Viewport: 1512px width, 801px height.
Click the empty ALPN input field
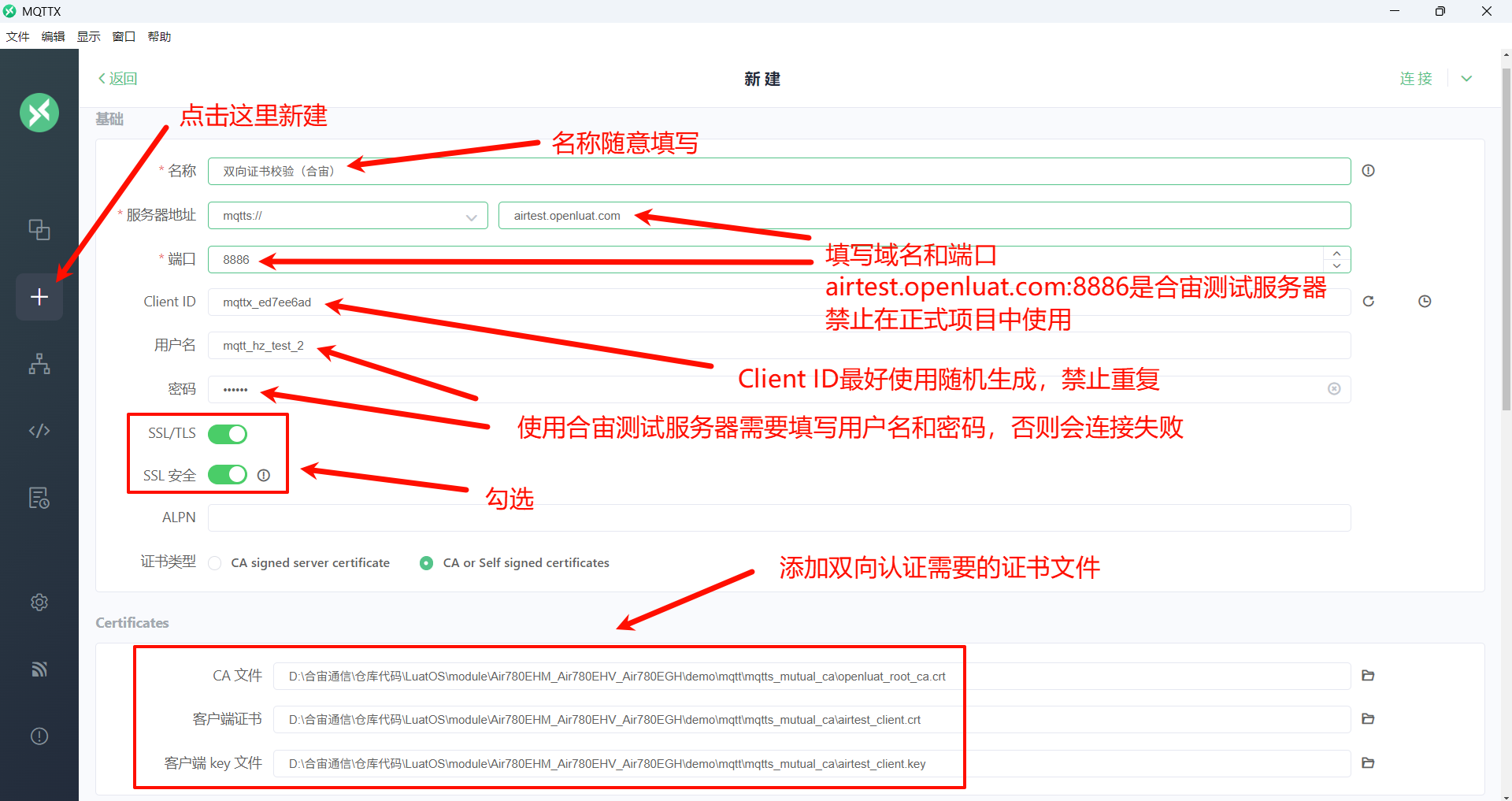click(780, 518)
